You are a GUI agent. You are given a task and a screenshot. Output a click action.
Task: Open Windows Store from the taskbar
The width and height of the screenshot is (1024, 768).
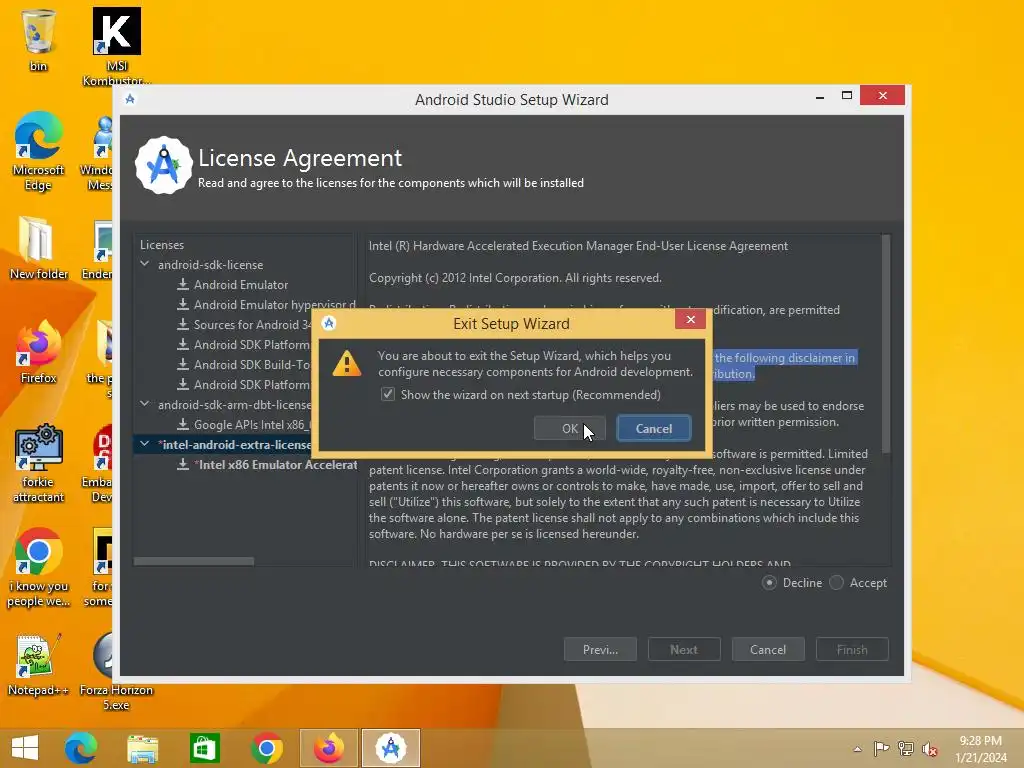tap(204, 748)
